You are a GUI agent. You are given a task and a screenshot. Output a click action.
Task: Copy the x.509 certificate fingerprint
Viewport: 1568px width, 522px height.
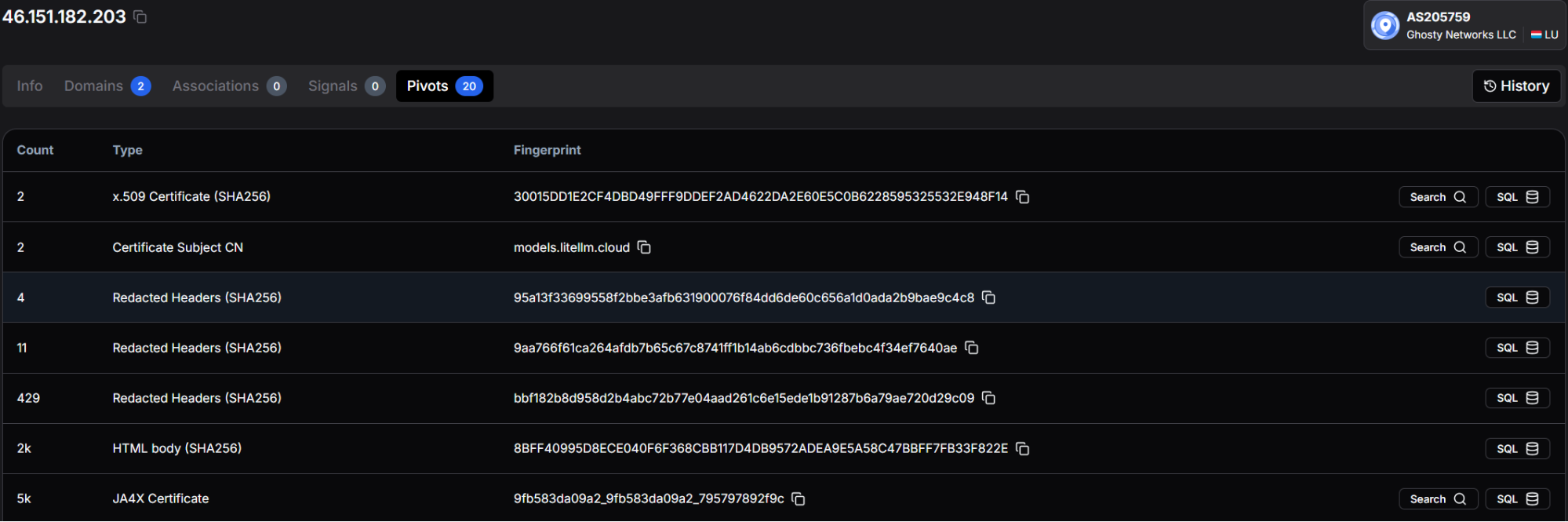tap(1022, 197)
